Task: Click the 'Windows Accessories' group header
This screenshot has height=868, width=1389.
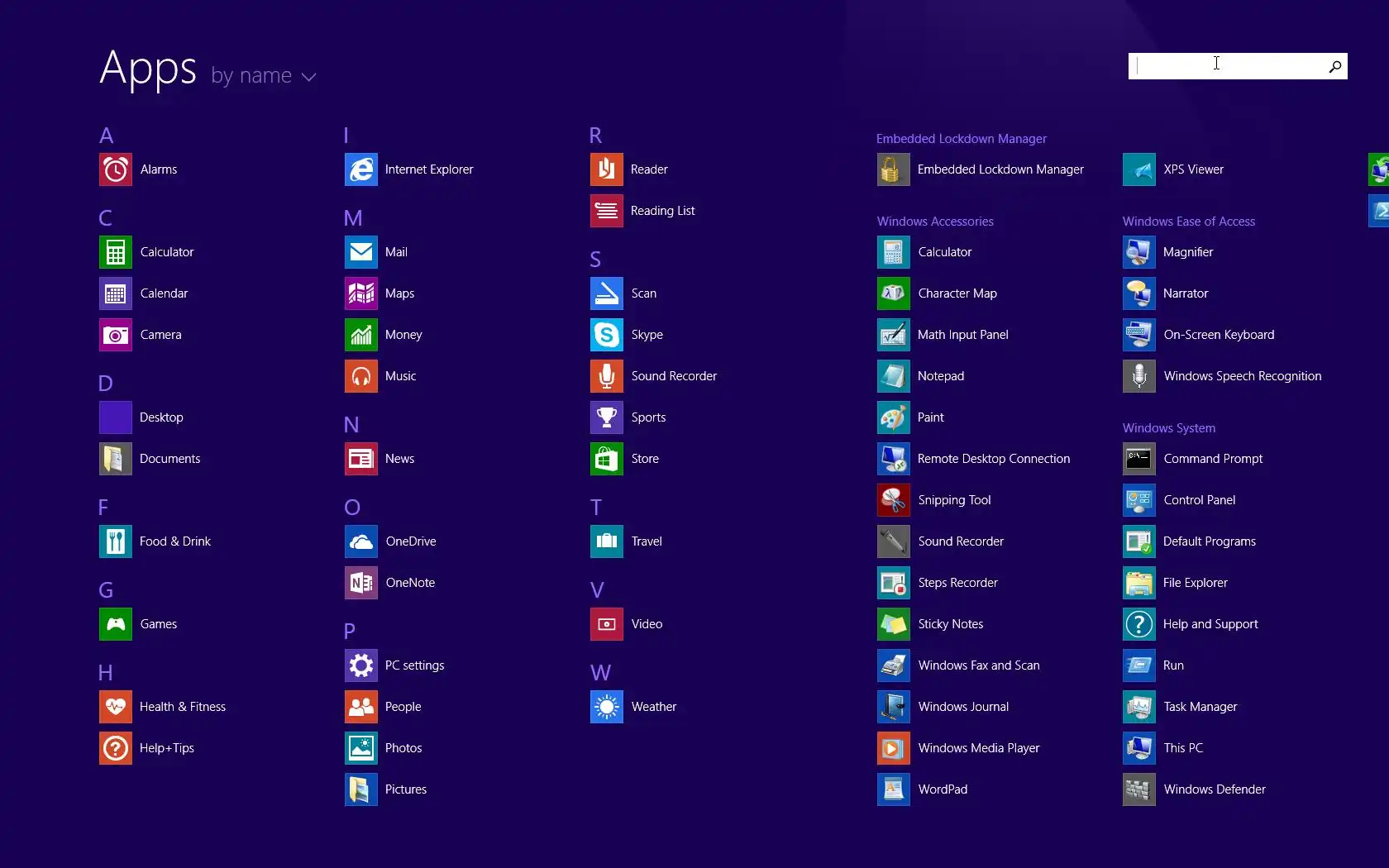Action: click(935, 222)
